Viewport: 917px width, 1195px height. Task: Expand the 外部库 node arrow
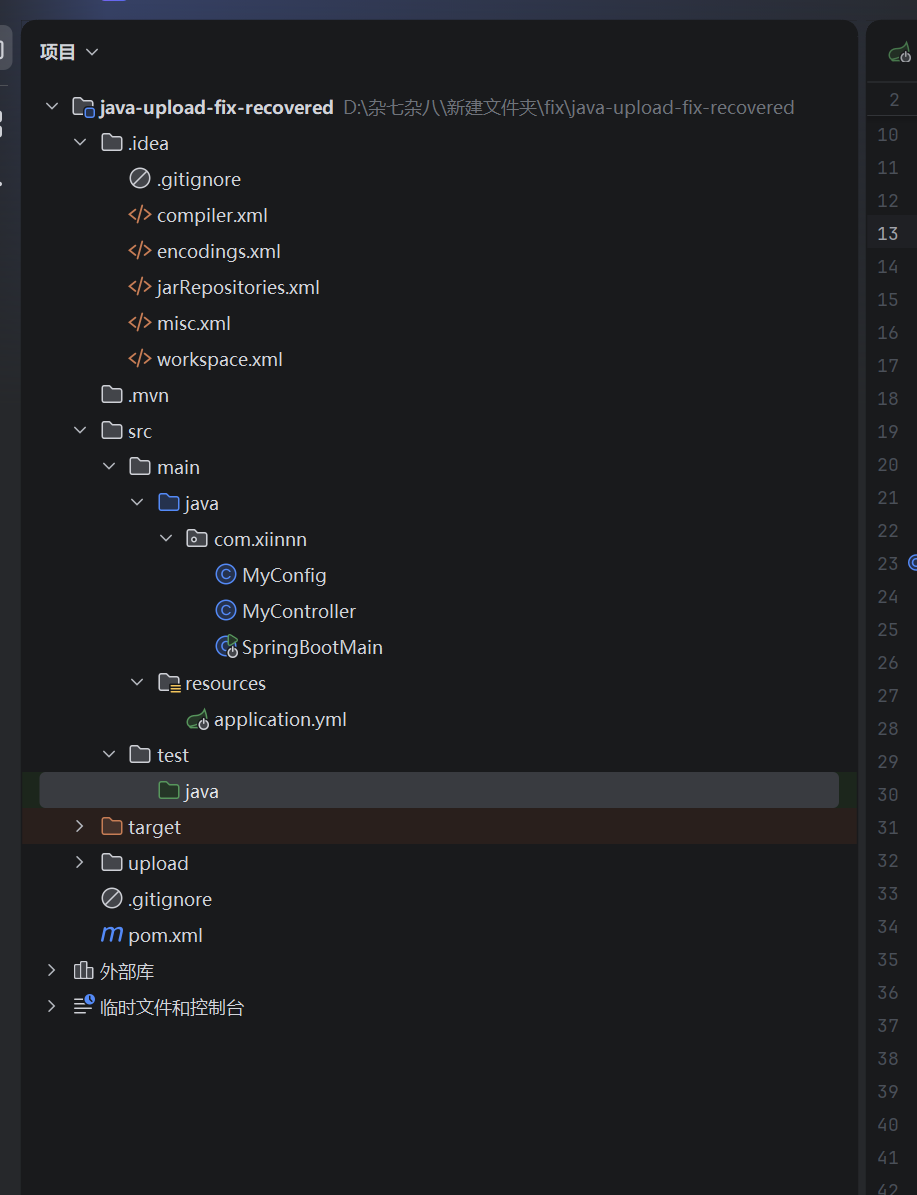[52, 971]
